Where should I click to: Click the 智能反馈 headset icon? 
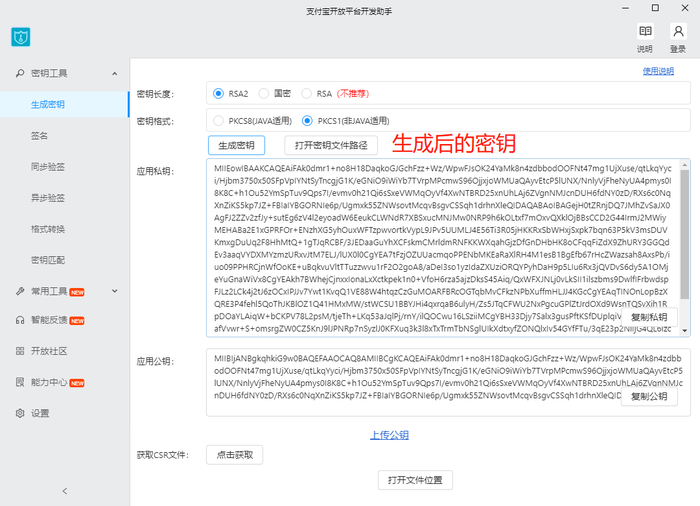20,320
